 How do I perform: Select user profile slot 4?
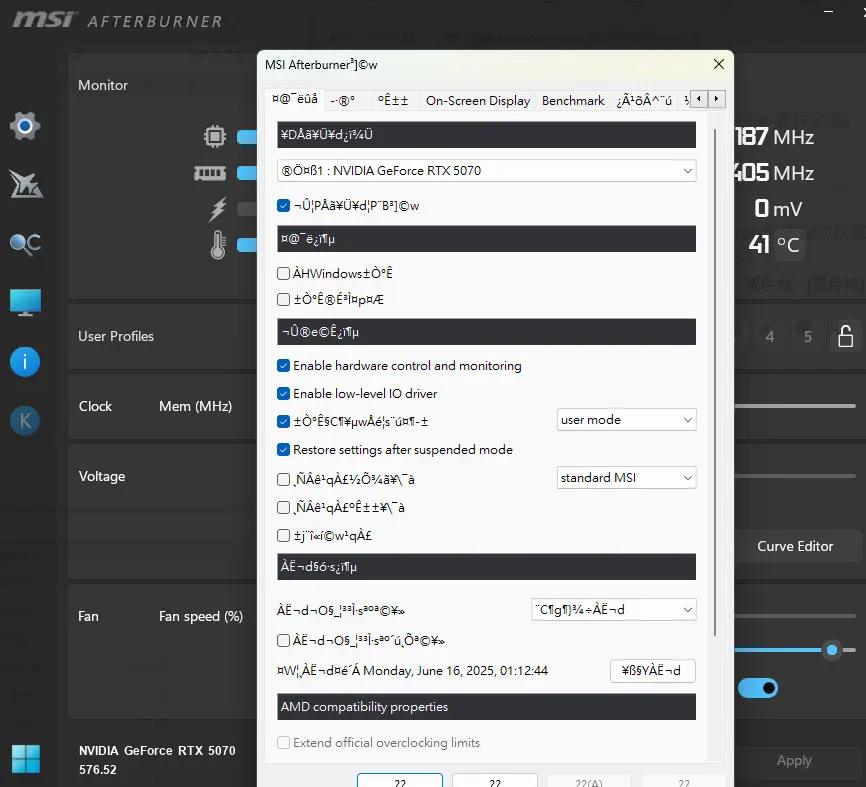pos(769,336)
